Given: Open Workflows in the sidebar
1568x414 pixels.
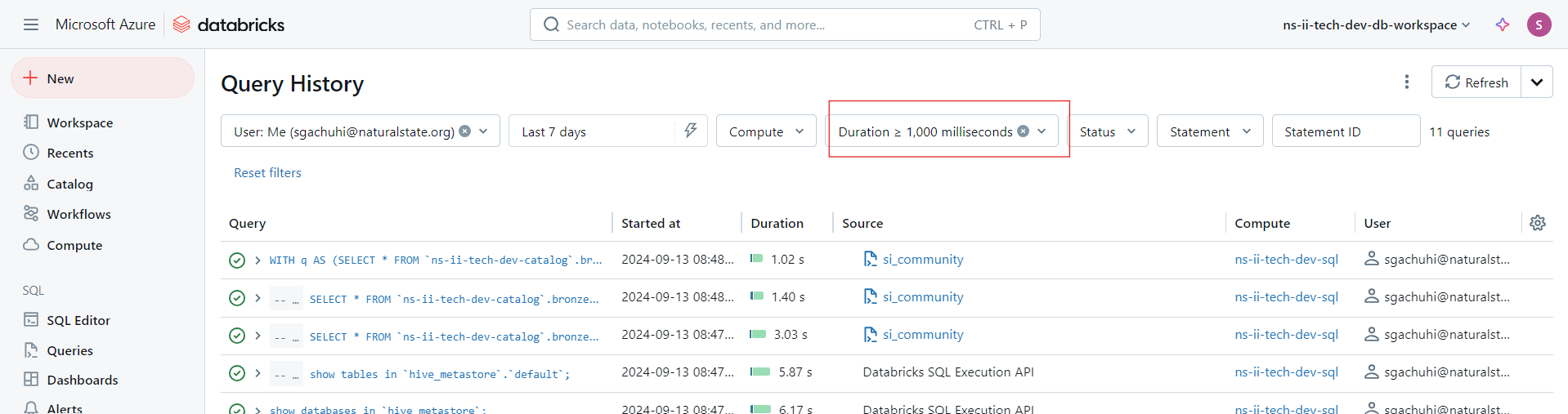Looking at the screenshot, I should (x=78, y=214).
